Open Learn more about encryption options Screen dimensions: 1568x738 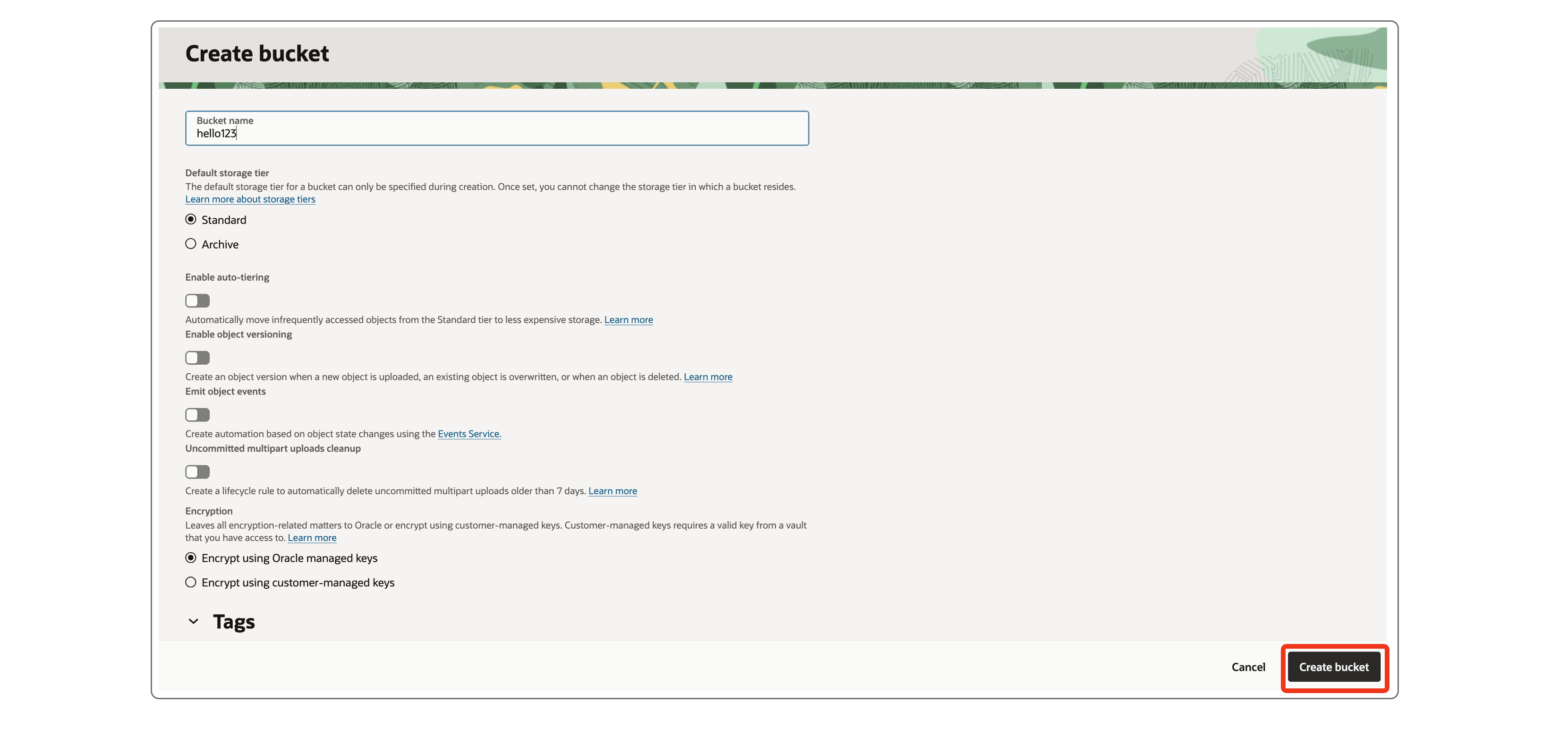312,537
